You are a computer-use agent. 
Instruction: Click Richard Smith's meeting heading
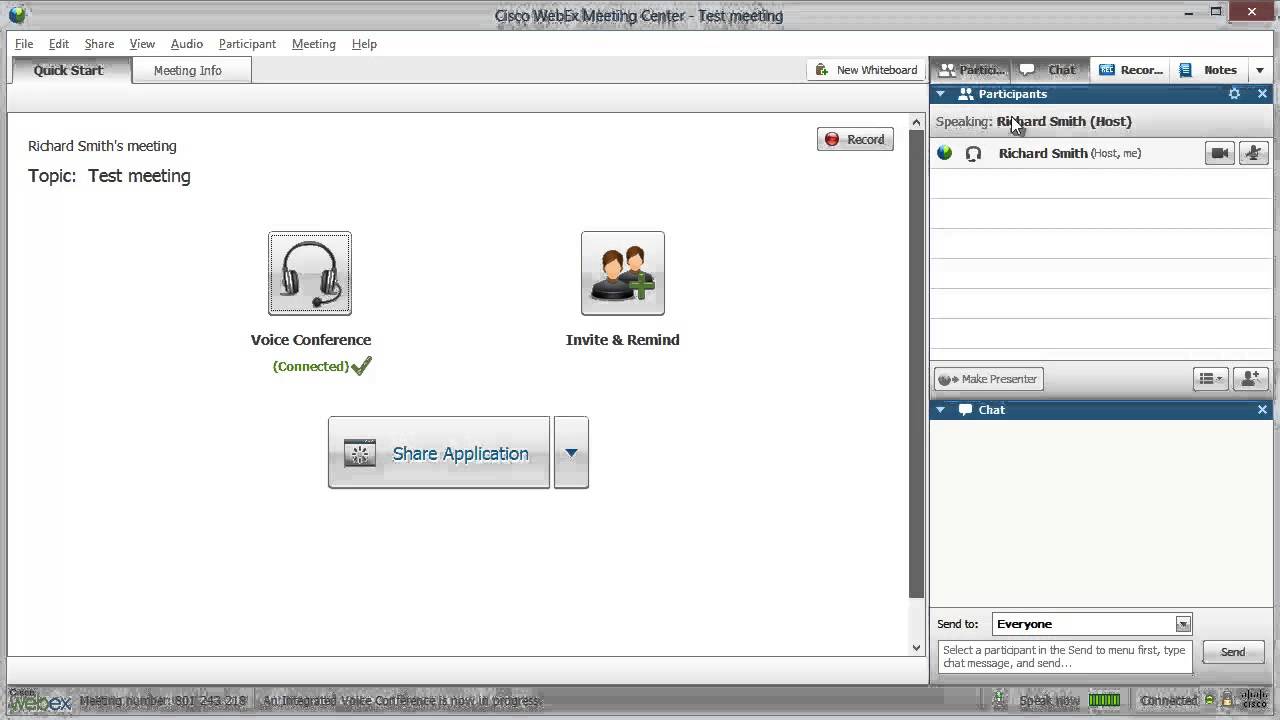pos(102,146)
